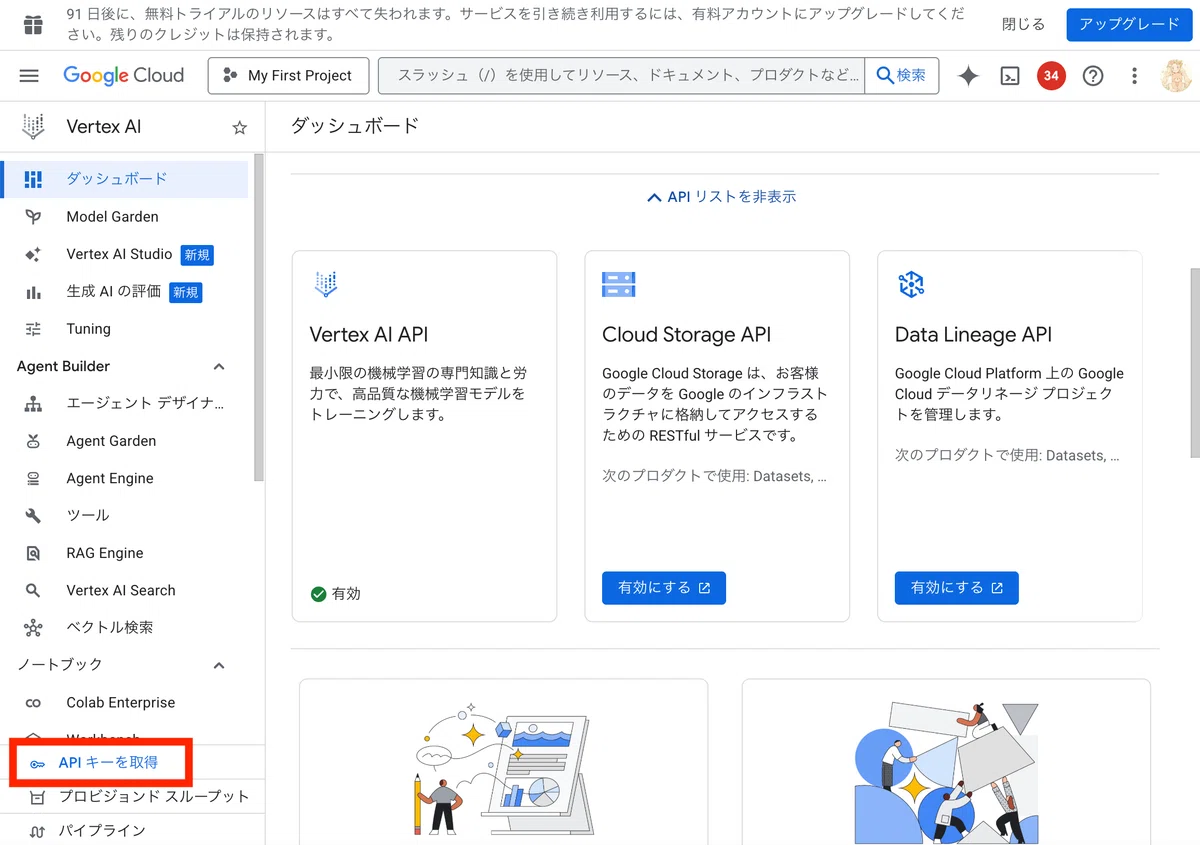Enable Data Lineage API with 有効にする
The width and height of the screenshot is (1200, 845).
coord(956,588)
